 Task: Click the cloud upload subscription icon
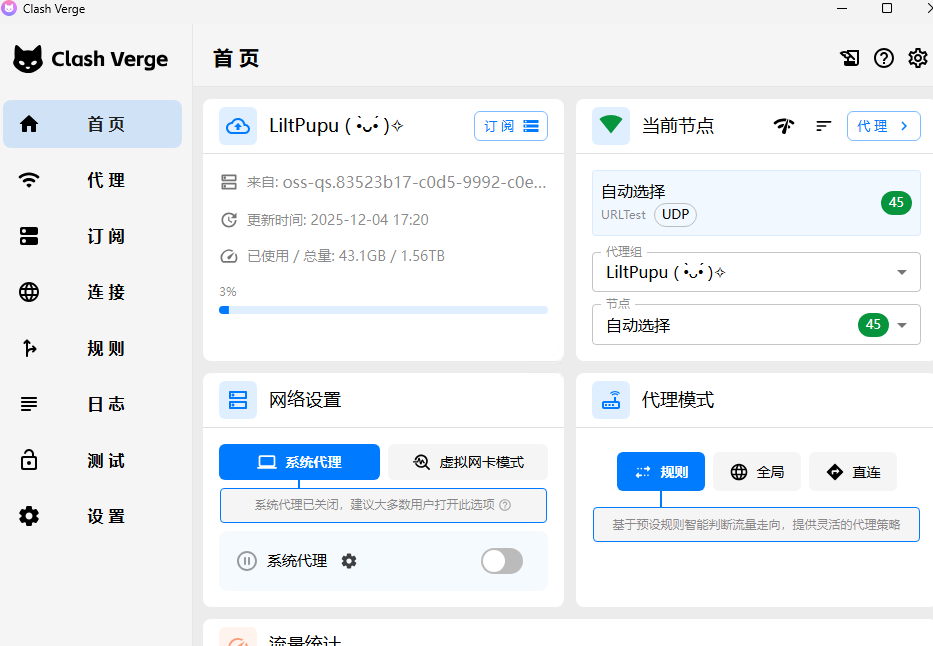pos(238,126)
